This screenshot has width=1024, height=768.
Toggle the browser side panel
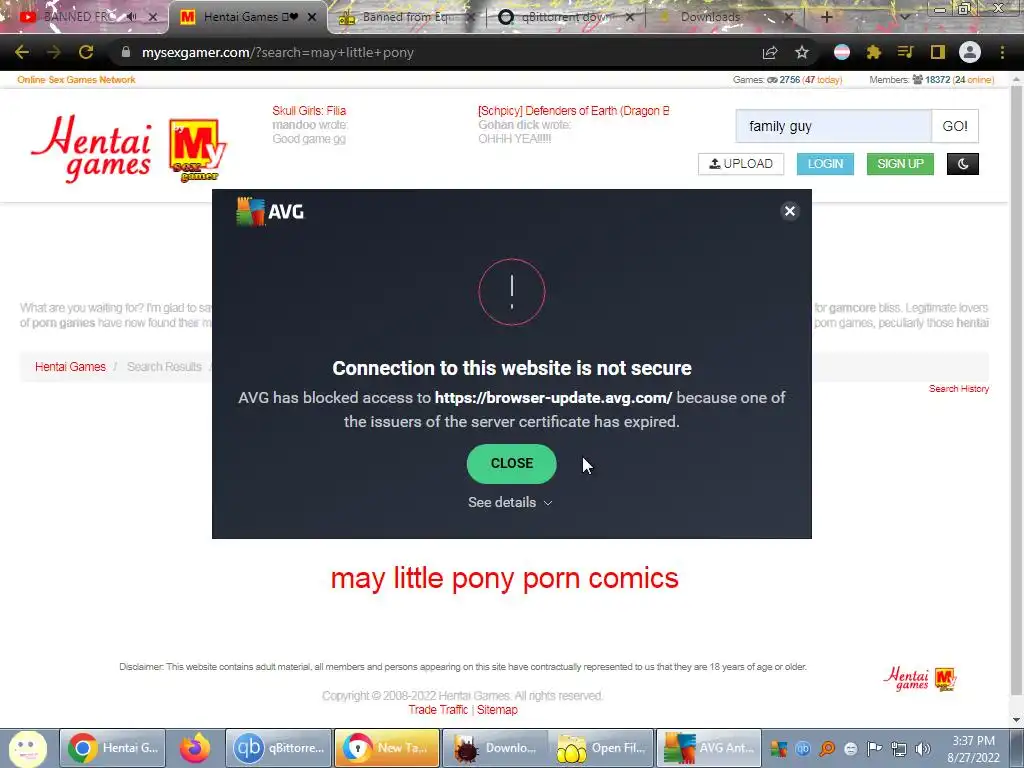pyautogui.click(x=938, y=52)
